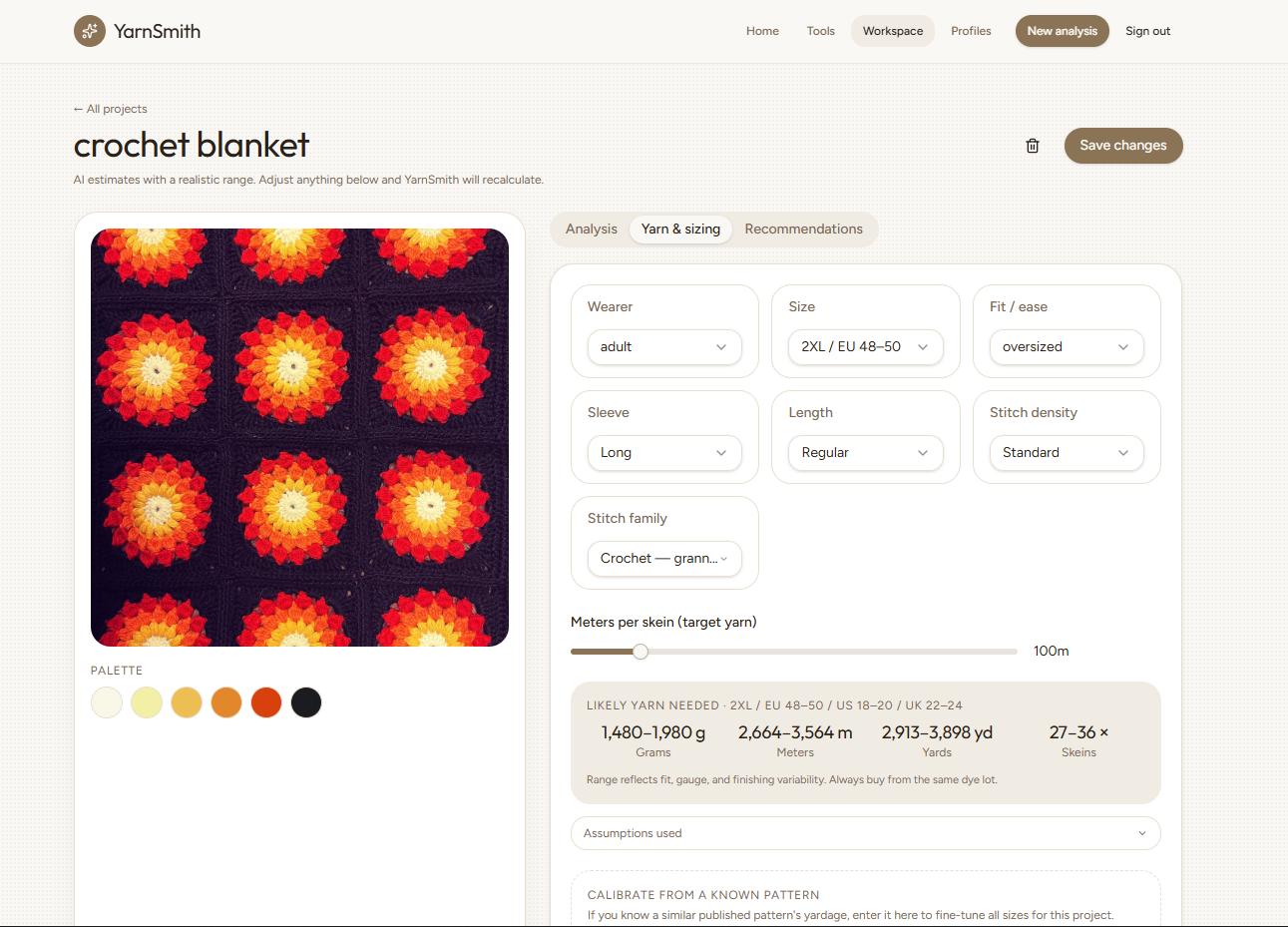Open Profiles in the top navigation

[x=971, y=31]
